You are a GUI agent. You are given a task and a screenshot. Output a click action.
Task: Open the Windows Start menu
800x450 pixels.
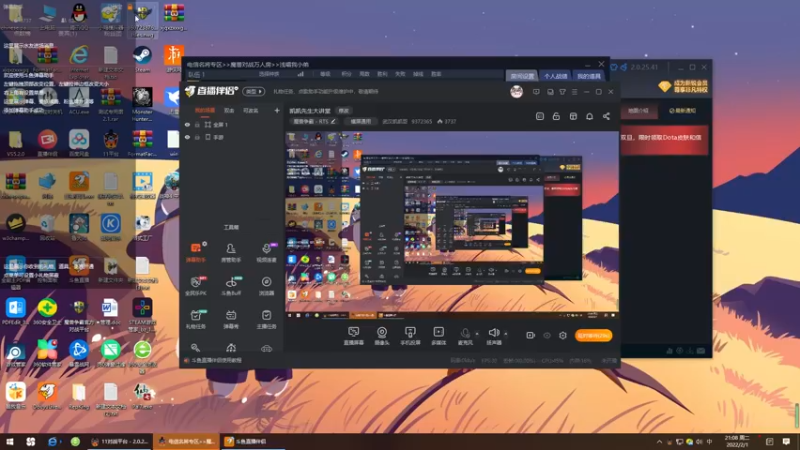pyautogui.click(x=10, y=441)
